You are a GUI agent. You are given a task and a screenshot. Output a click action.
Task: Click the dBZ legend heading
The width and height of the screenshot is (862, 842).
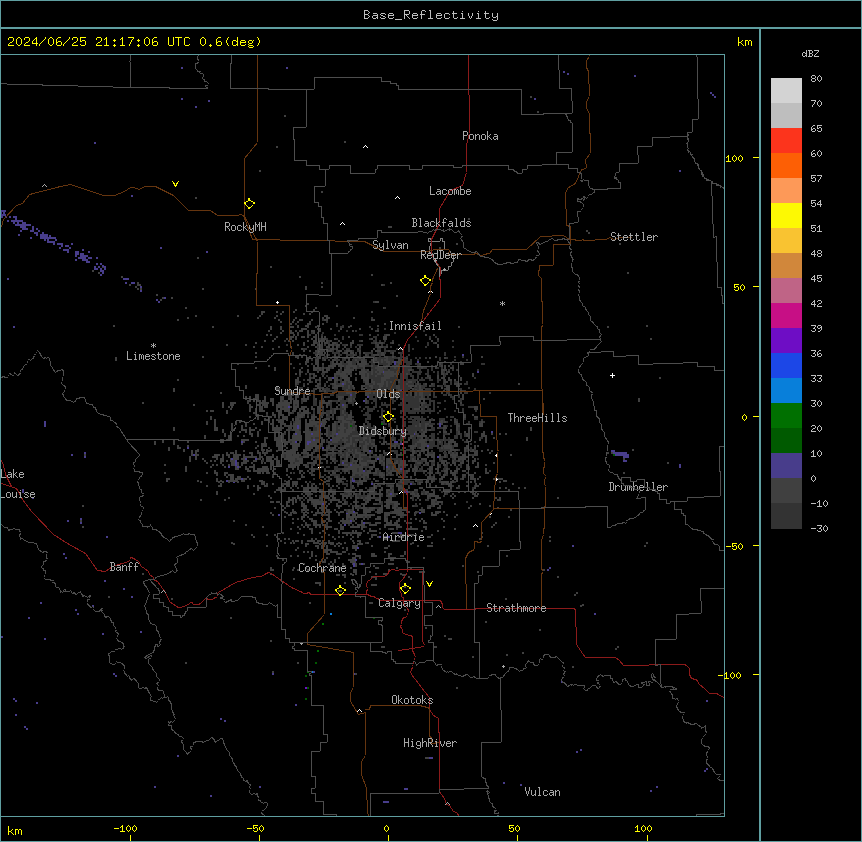pyautogui.click(x=810, y=53)
